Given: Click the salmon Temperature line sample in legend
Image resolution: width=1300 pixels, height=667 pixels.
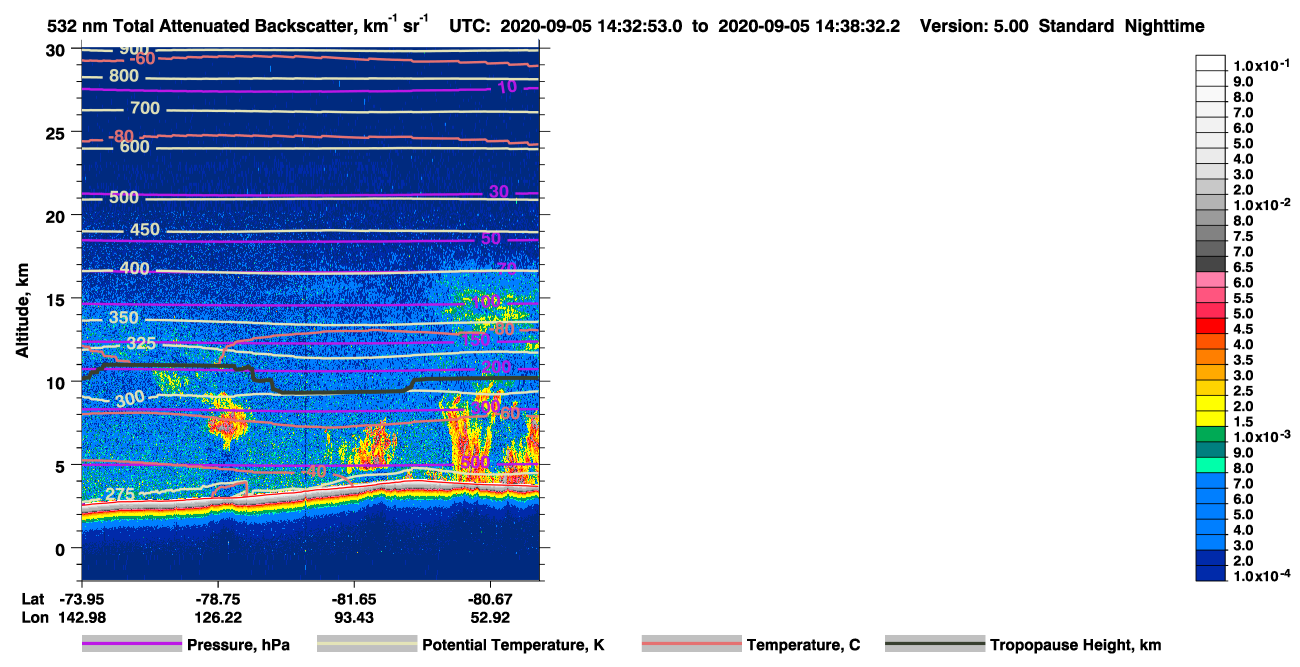Looking at the screenshot, I should pos(691,645).
